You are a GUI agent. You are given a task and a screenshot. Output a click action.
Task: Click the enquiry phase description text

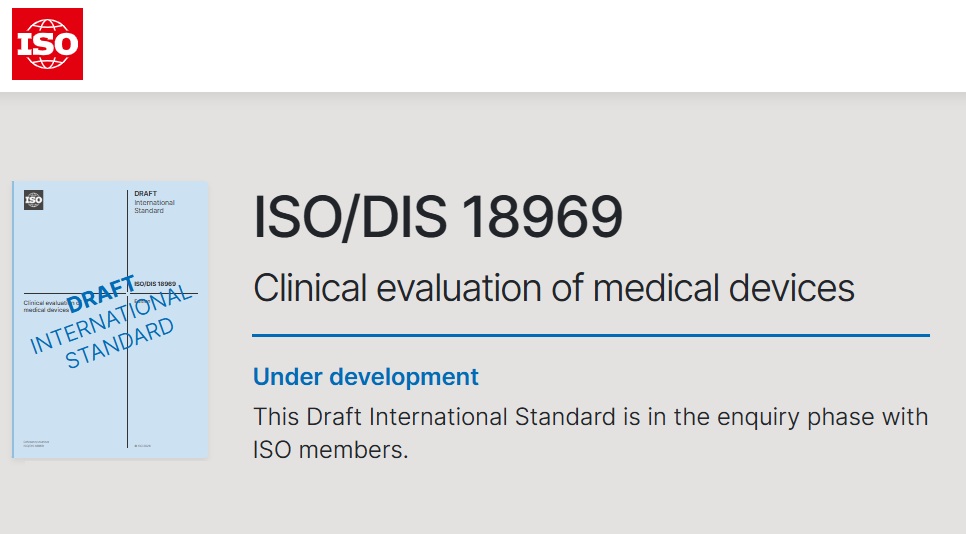click(x=590, y=416)
